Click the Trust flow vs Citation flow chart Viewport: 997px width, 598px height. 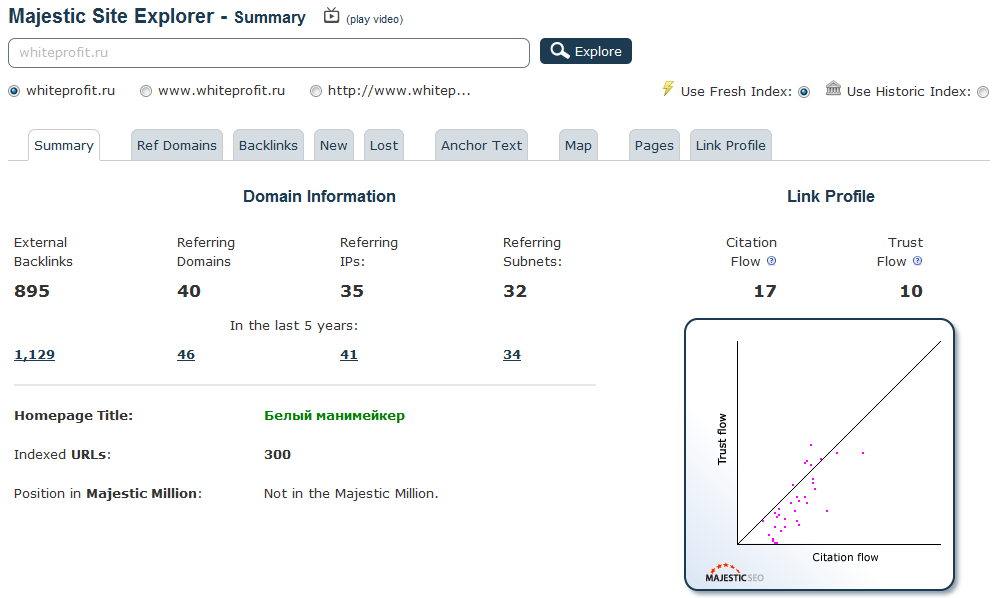(x=820, y=454)
